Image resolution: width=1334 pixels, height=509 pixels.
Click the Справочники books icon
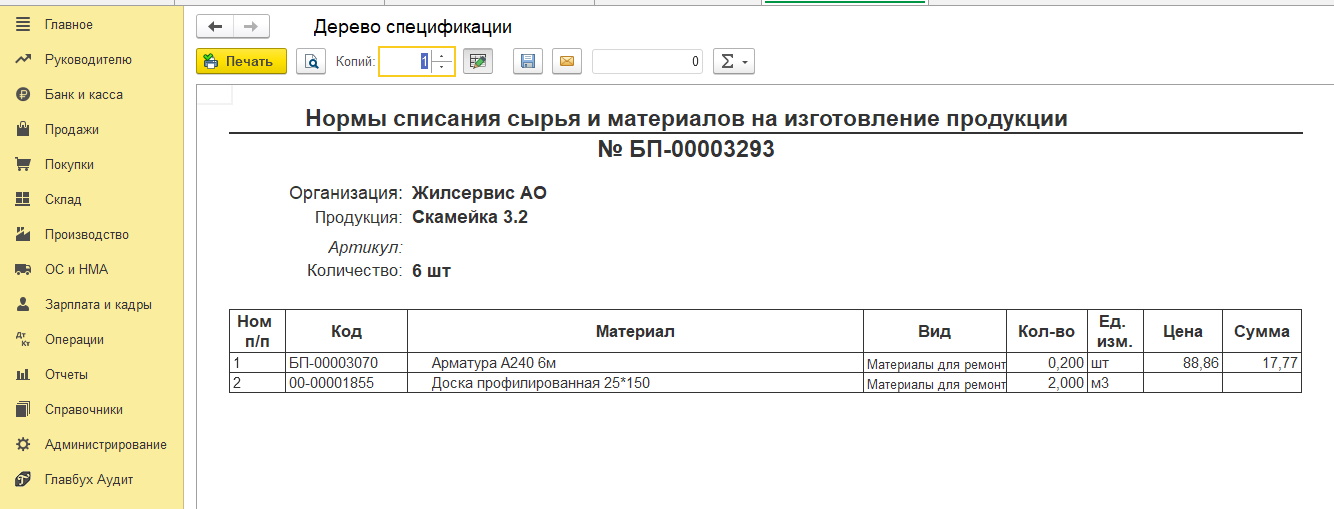coord(23,409)
